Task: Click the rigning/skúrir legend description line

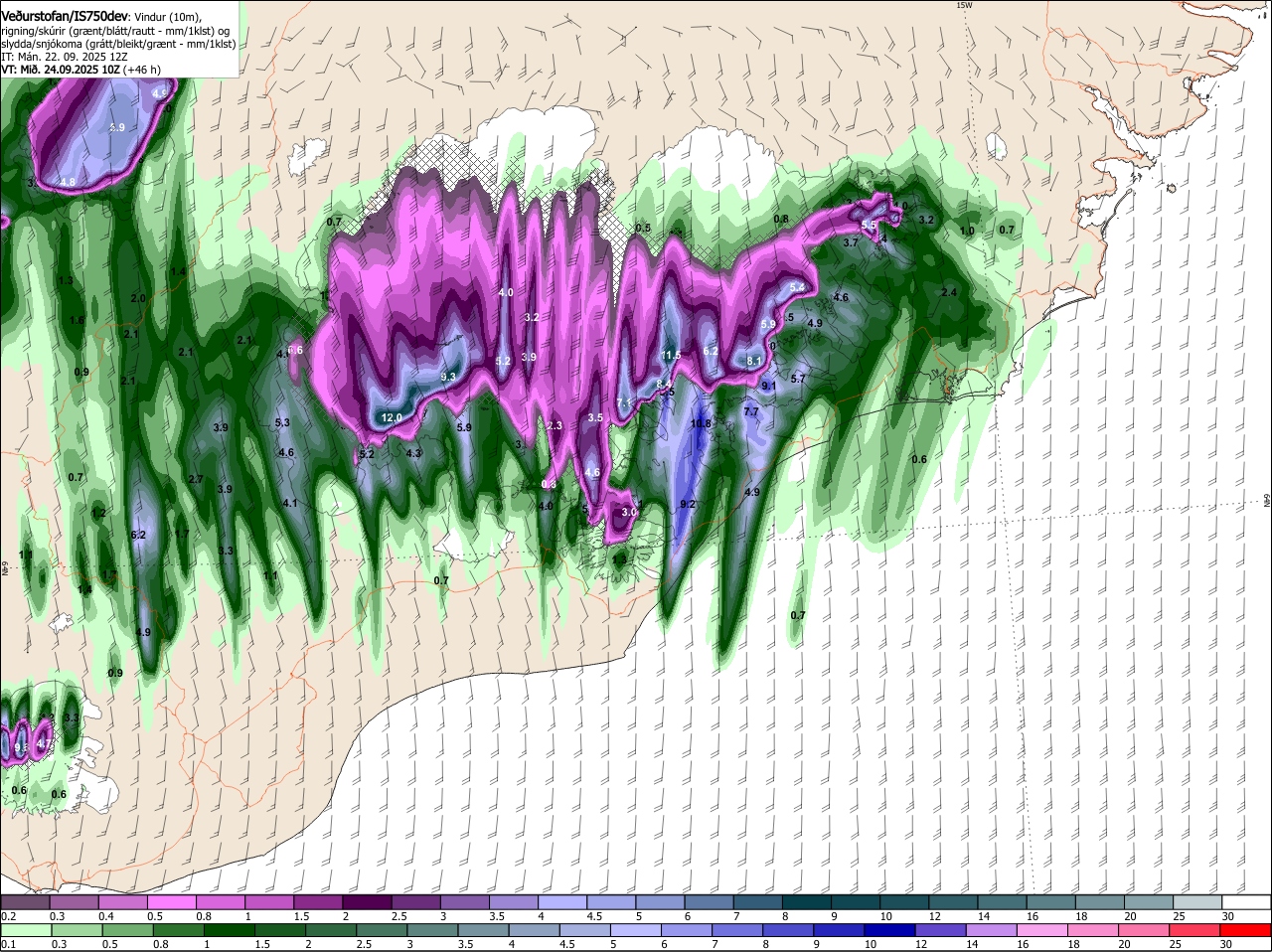Action: (115, 31)
